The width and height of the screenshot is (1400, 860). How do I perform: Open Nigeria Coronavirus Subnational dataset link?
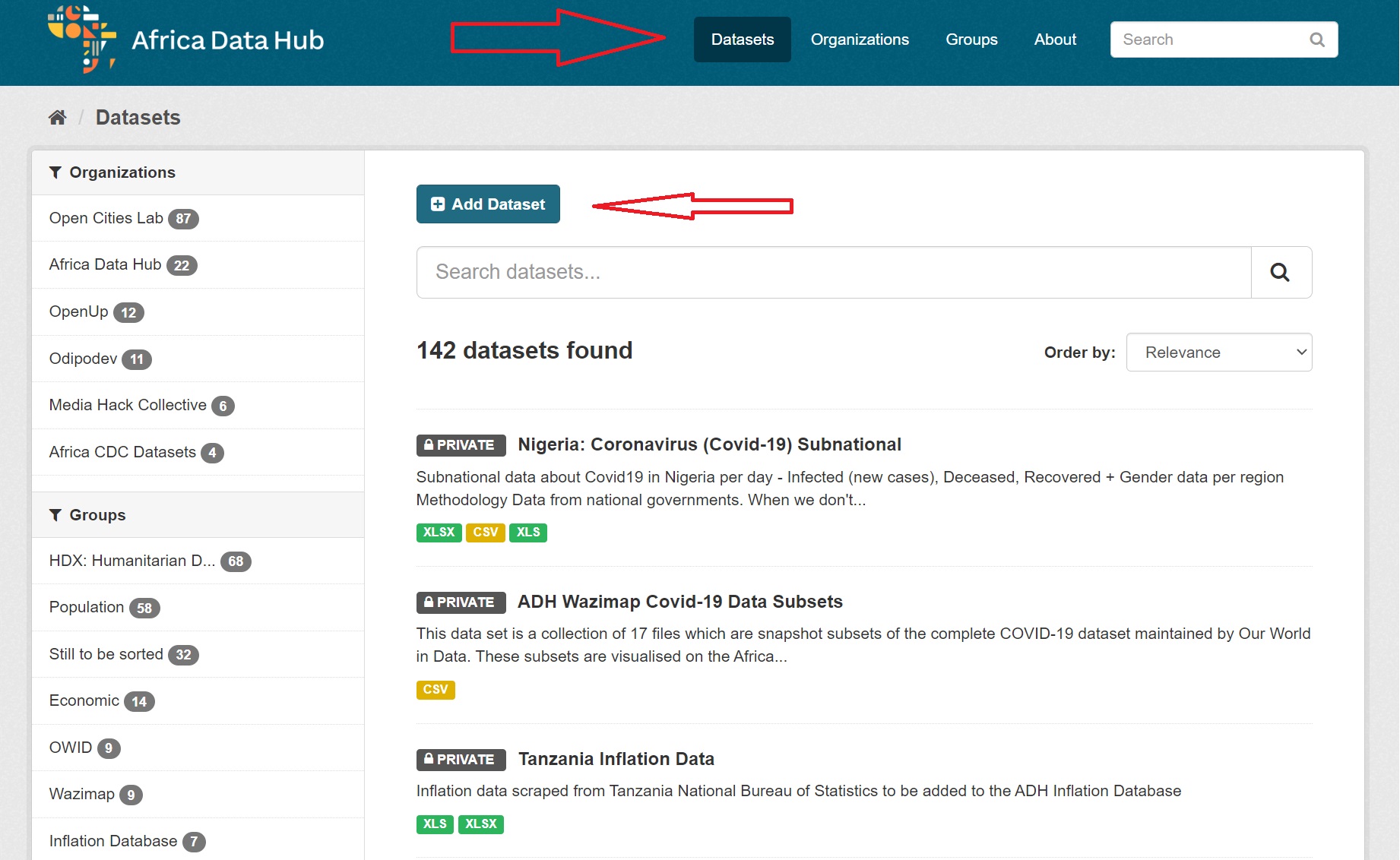tap(709, 444)
